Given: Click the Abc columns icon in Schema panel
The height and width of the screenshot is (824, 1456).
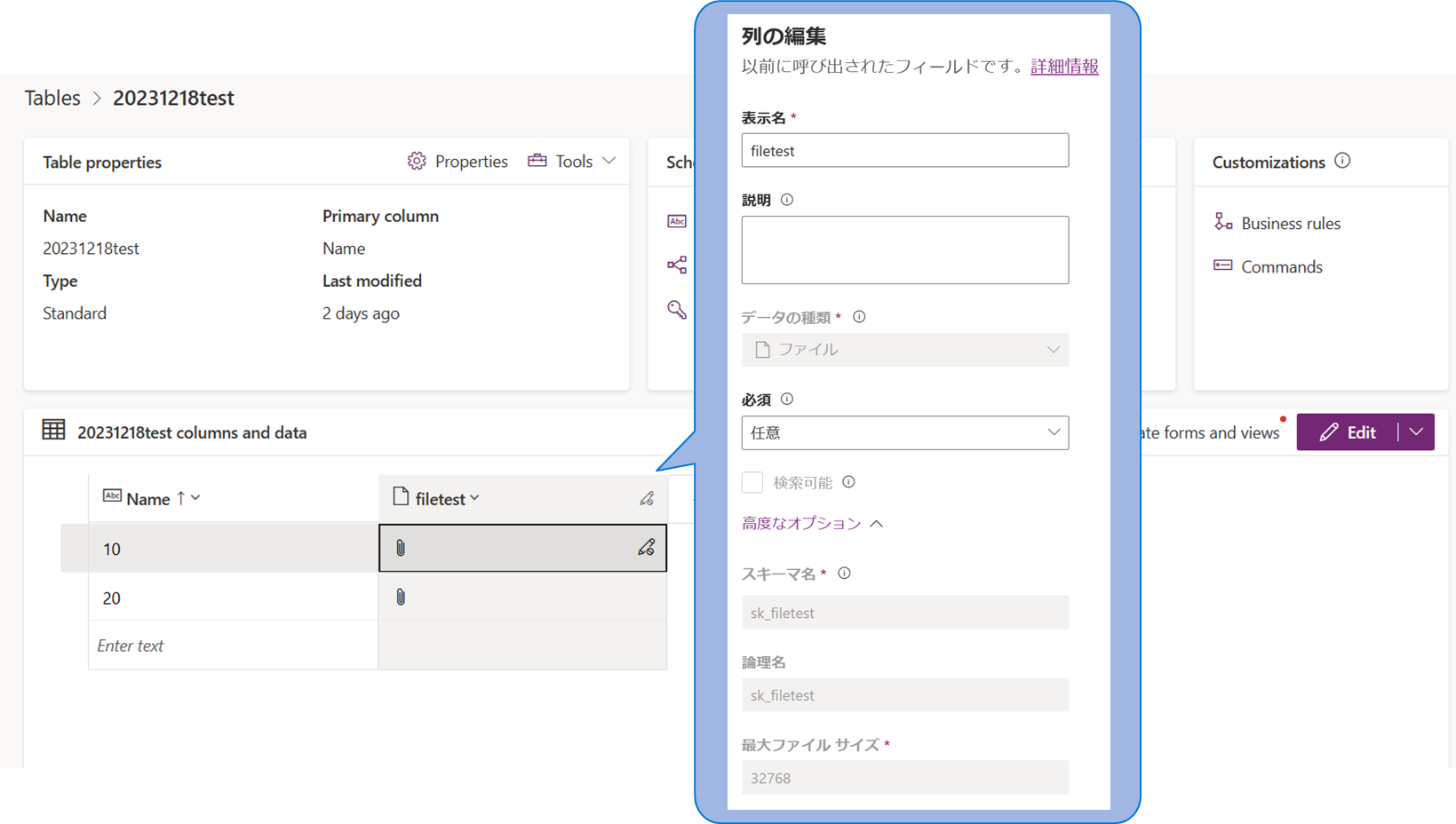Looking at the screenshot, I should click(x=677, y=221).
